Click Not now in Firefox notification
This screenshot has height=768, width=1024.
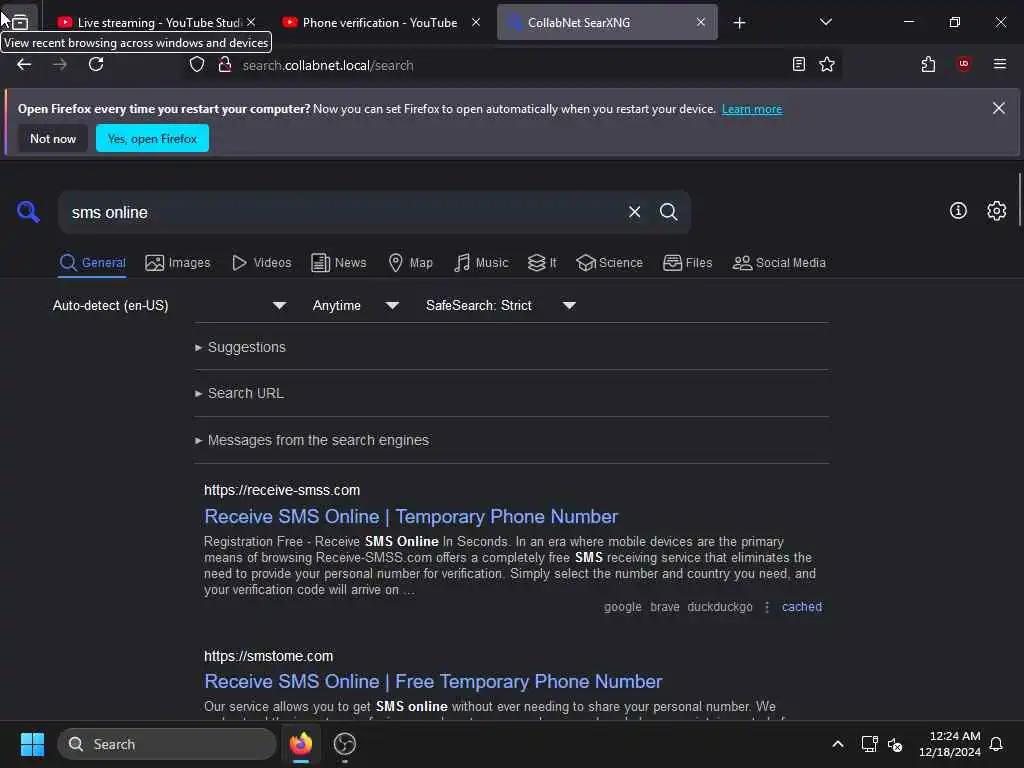53,138
